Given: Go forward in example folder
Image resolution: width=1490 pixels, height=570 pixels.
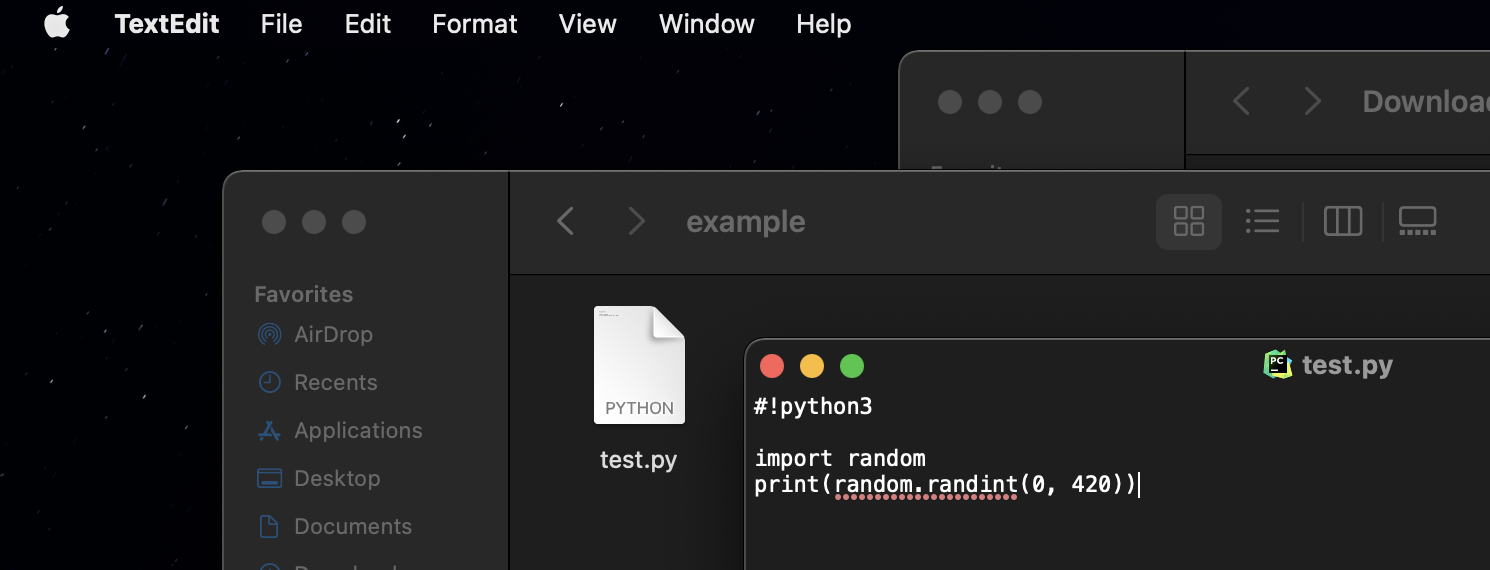Looking at the screenshot, I should (x=636, y=221).
